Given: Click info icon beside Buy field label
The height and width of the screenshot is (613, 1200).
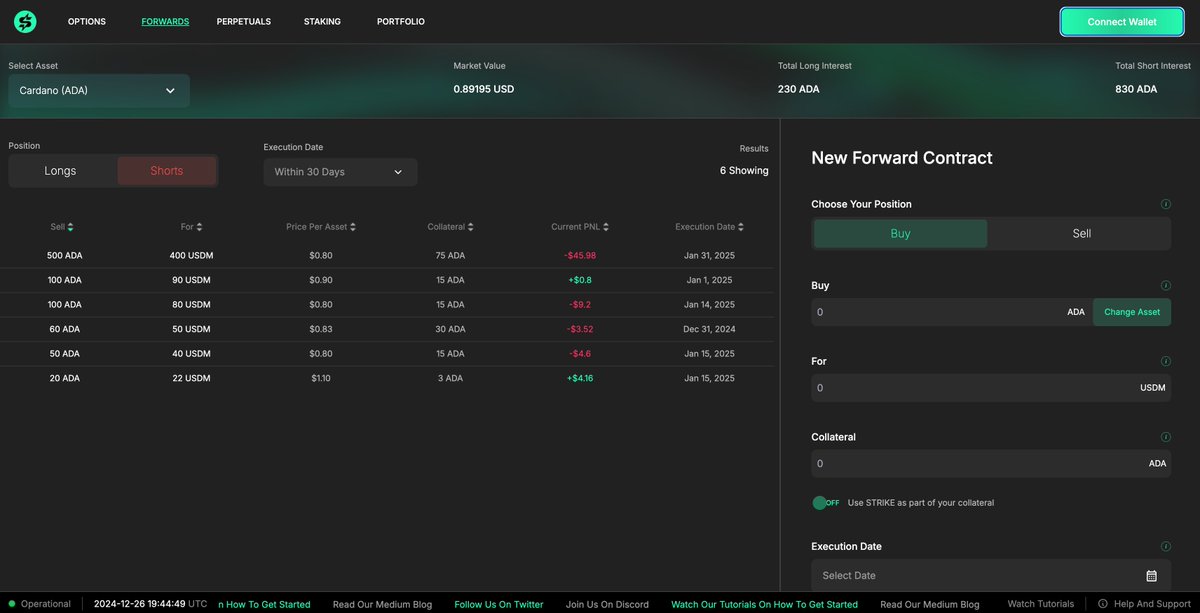Looking at the screenshot, I should (x=1166, y=285).
